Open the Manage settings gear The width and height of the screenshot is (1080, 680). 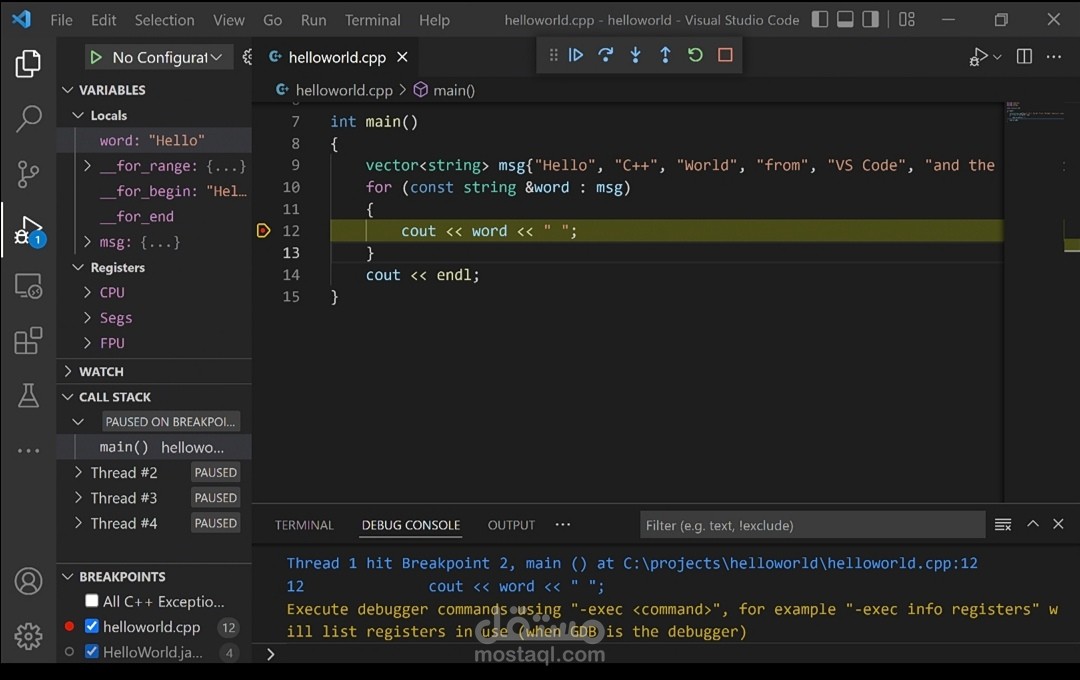click(28, 637)
